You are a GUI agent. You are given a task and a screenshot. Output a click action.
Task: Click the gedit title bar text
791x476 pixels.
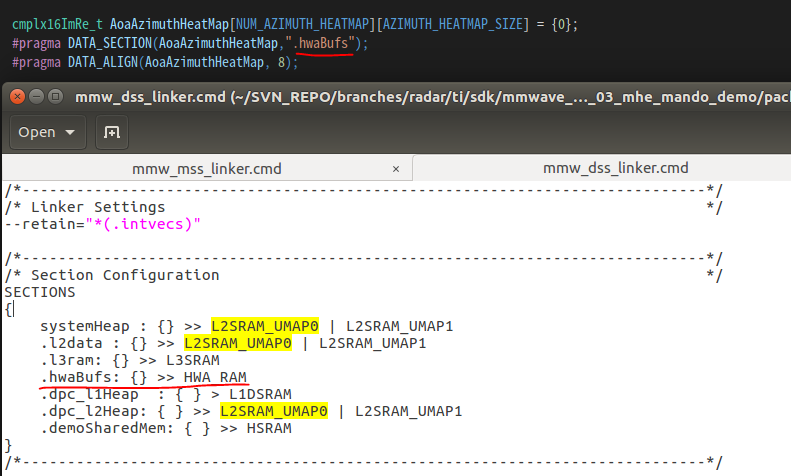coord(433,97)
